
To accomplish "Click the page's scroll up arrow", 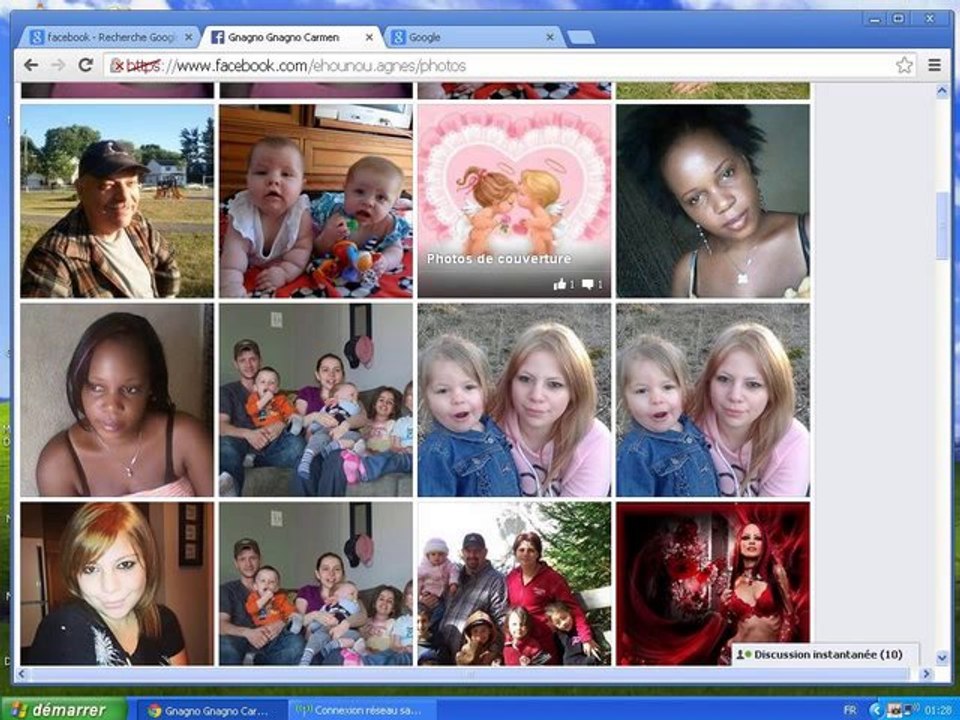I will (x=942, y=91).
